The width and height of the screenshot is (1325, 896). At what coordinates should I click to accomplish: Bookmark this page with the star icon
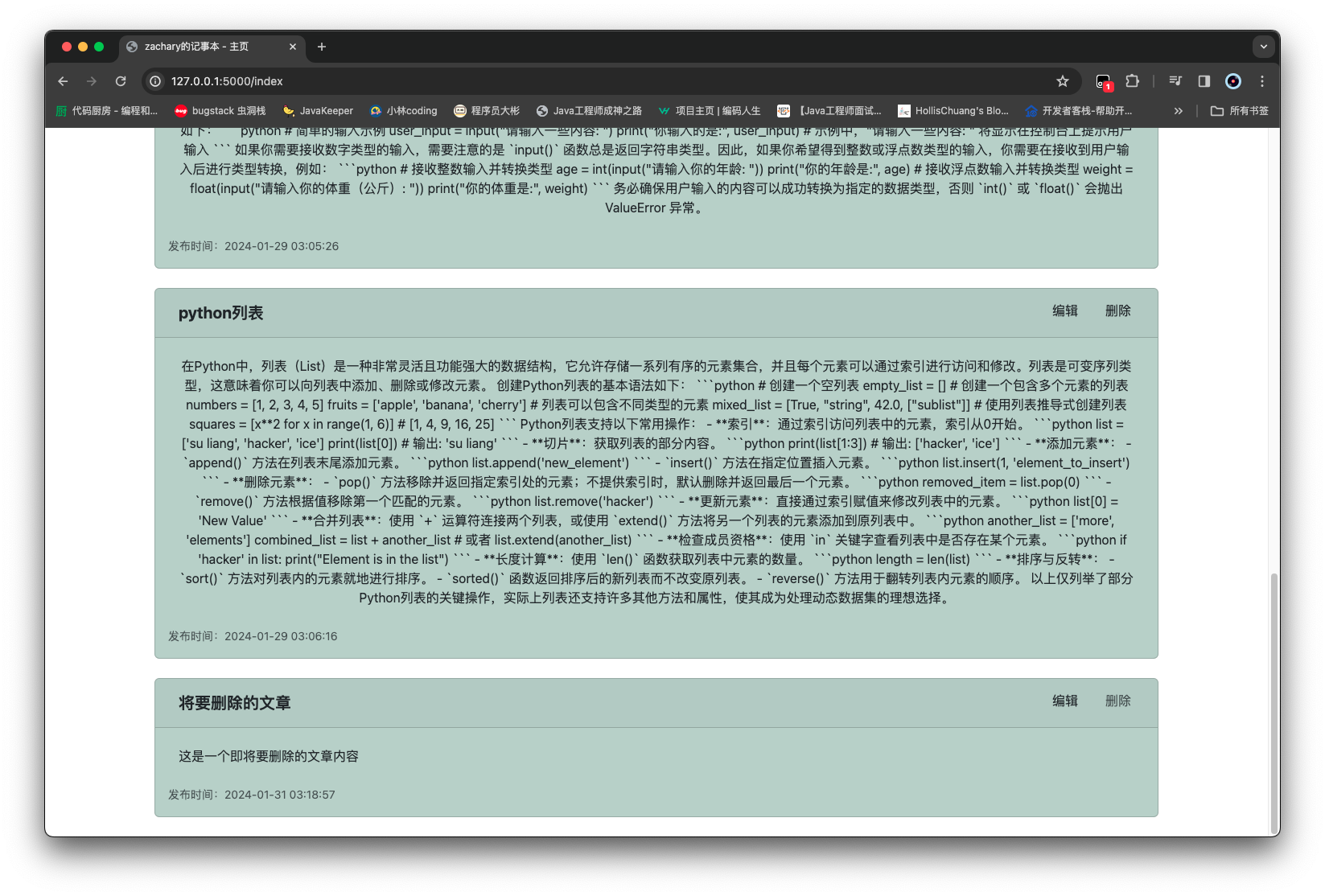(x=1063, y=81)
